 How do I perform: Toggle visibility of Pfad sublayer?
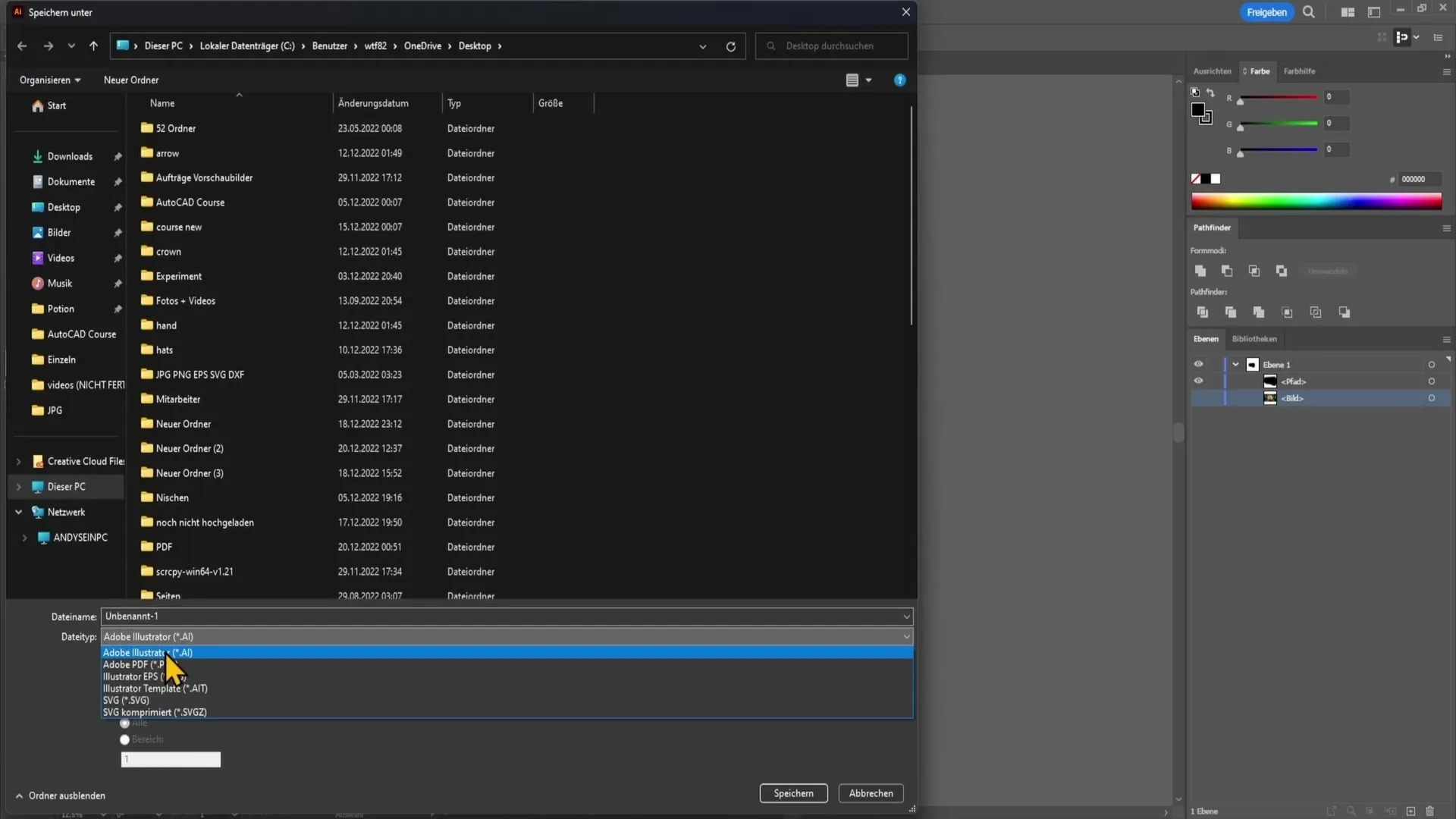(x=1198, y=381)
